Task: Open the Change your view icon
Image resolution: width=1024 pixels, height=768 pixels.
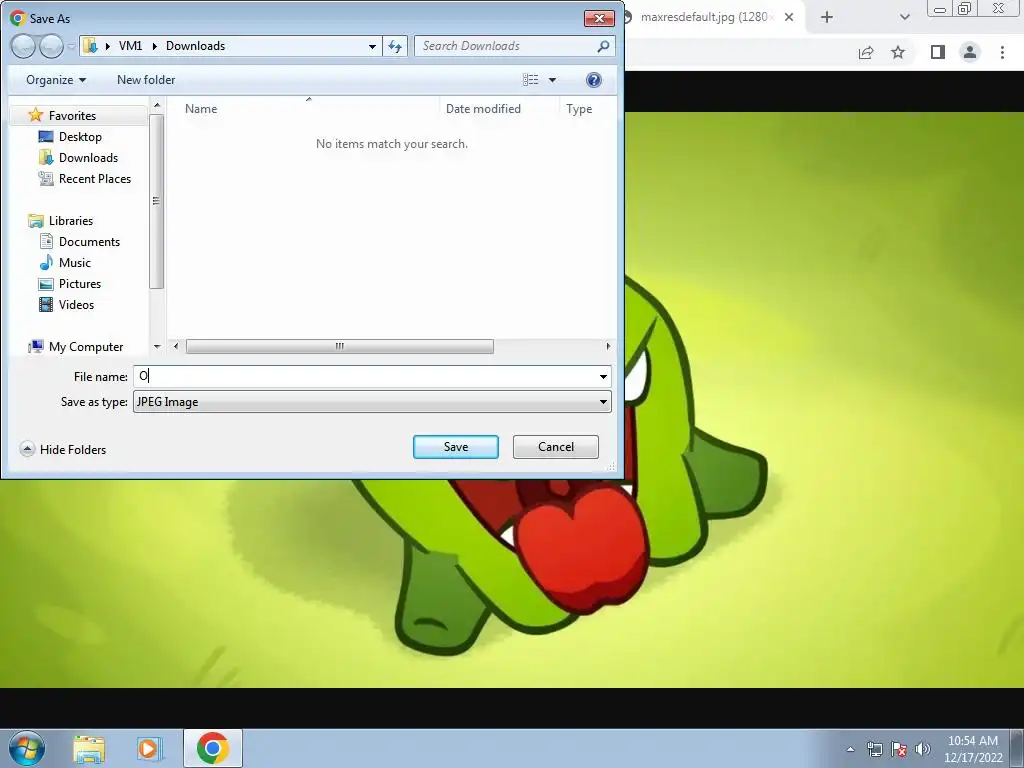Action: click(x=530, y=80)
